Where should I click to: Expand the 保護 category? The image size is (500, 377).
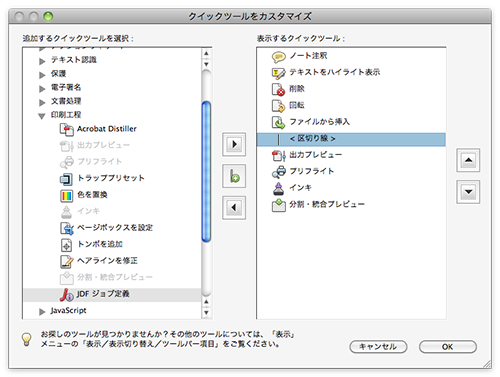point(42,75)
